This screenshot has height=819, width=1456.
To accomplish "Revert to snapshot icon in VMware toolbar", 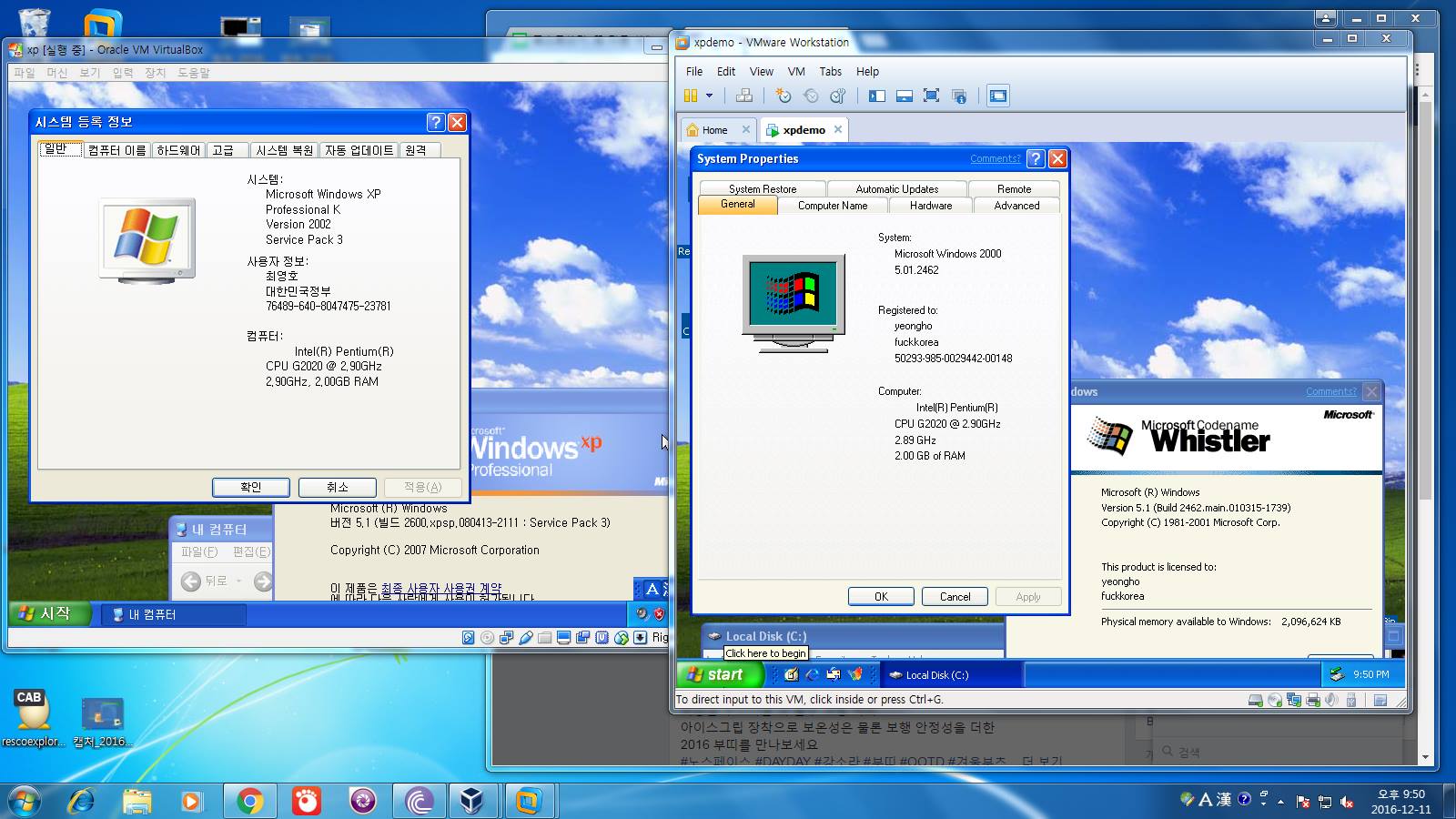I will (x=811, y=96).
